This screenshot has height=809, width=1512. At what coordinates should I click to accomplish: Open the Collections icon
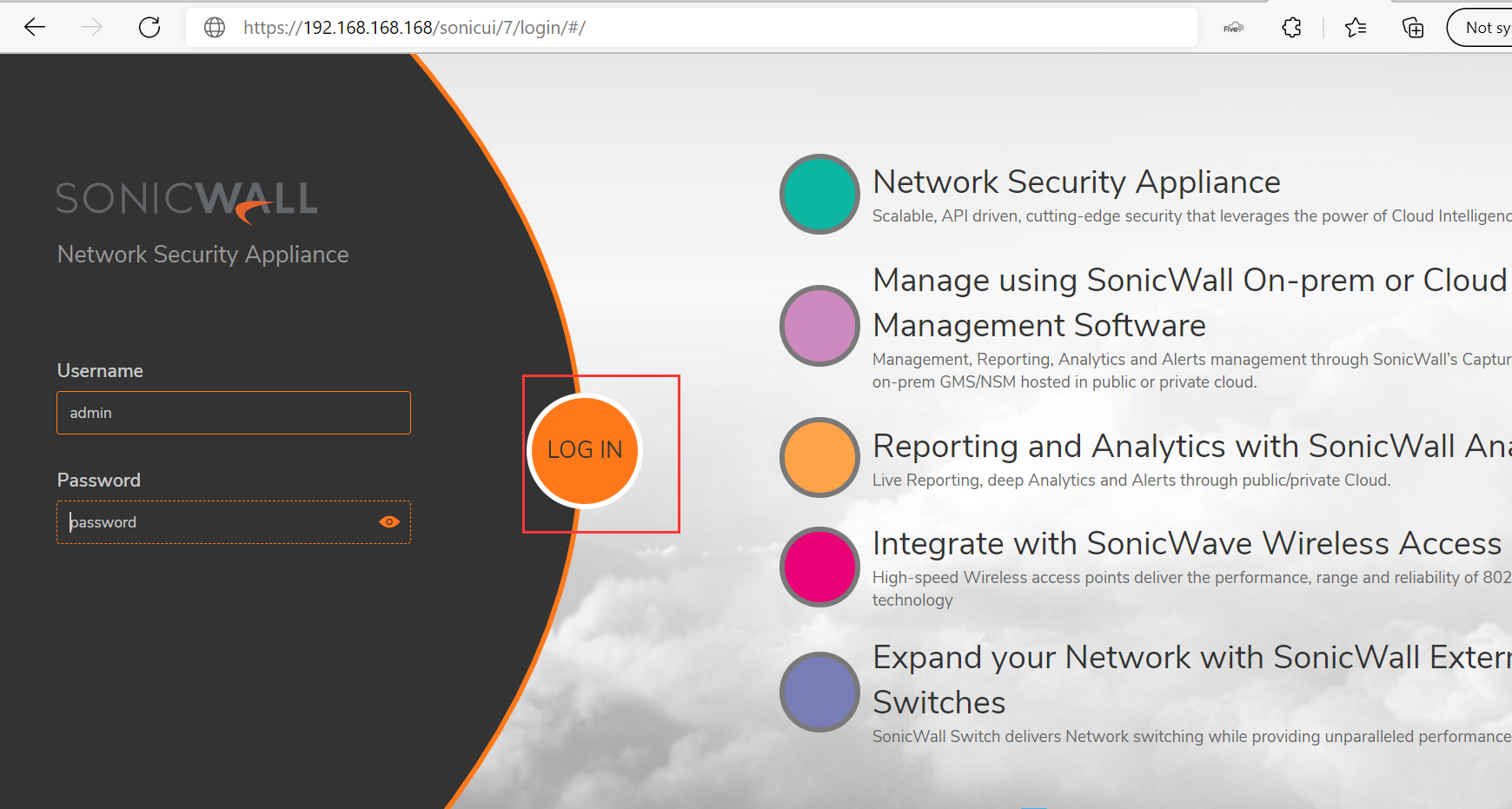[x=1413, y=28]
